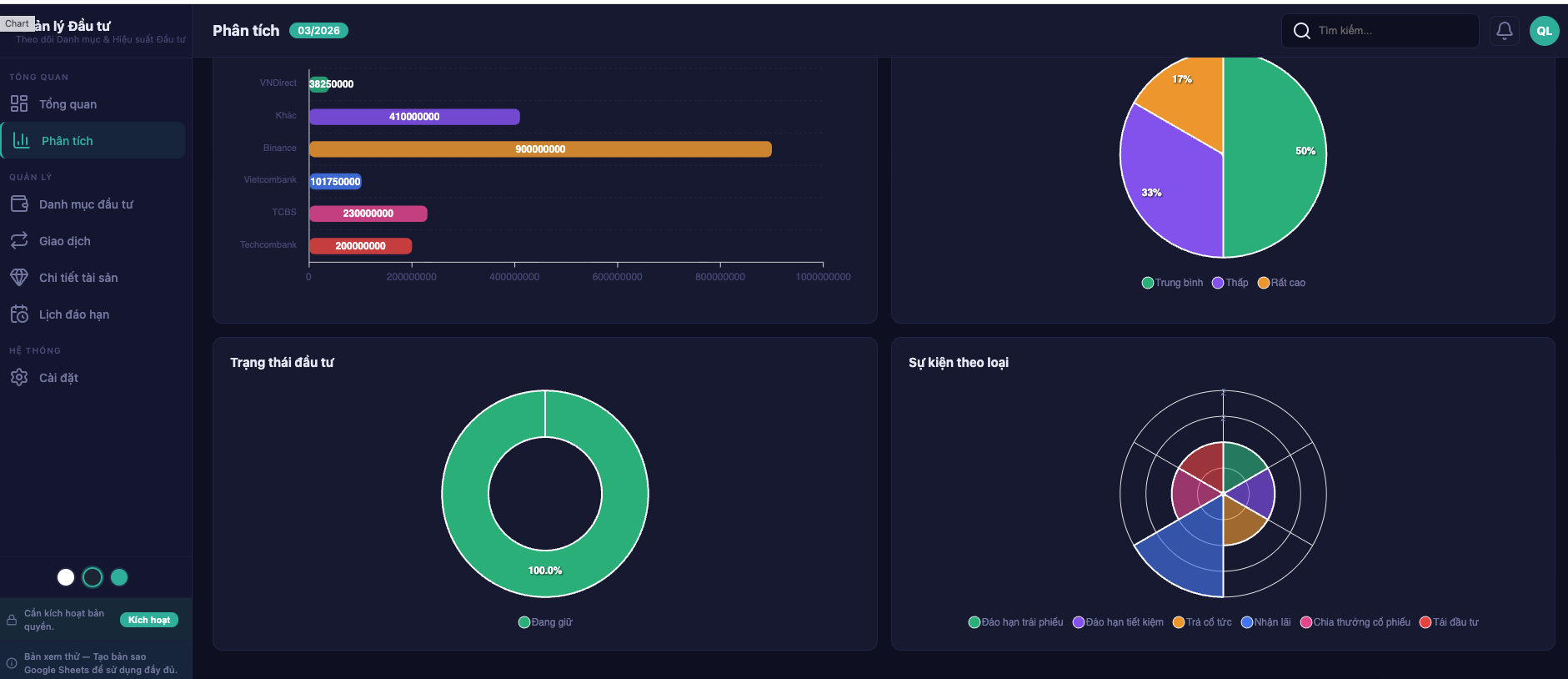
Task: Click the Lịch đáo hạn calendar icon
Action: [19, 314]
